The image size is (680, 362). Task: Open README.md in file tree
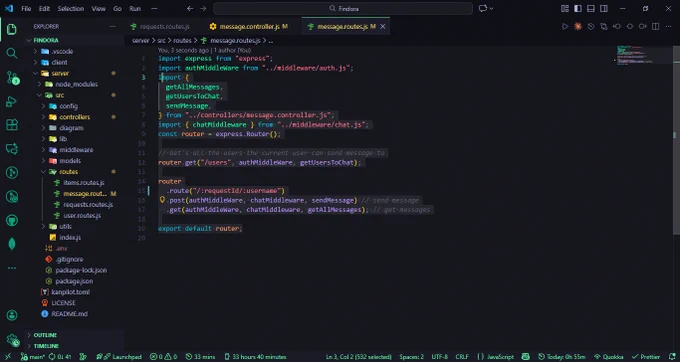(x=69, y=314)
